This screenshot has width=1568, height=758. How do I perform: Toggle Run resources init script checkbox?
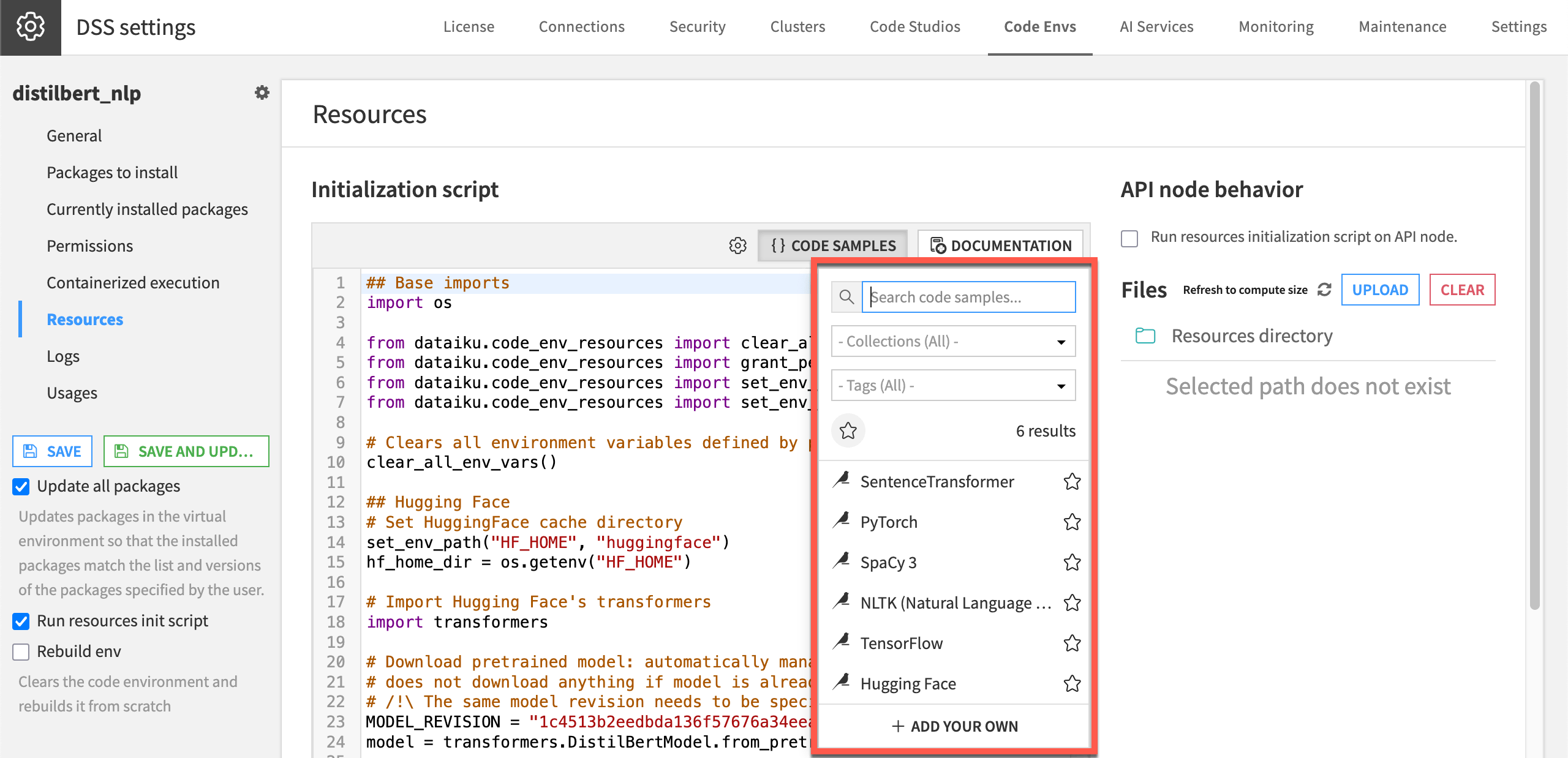(x=21, y=621)
